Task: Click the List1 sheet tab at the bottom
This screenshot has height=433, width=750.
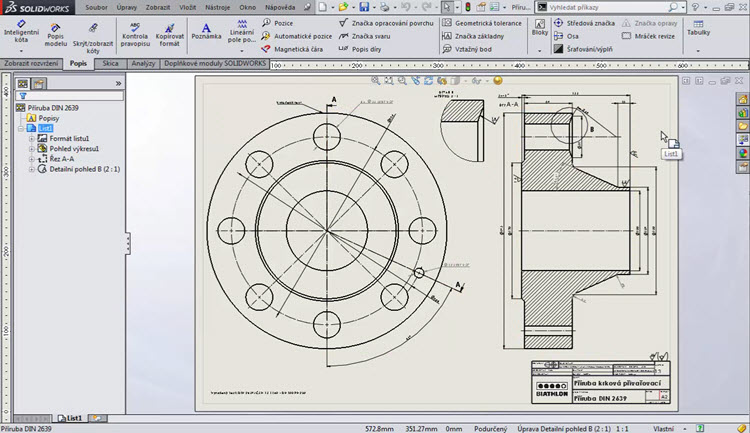Action: click(70, 418)
